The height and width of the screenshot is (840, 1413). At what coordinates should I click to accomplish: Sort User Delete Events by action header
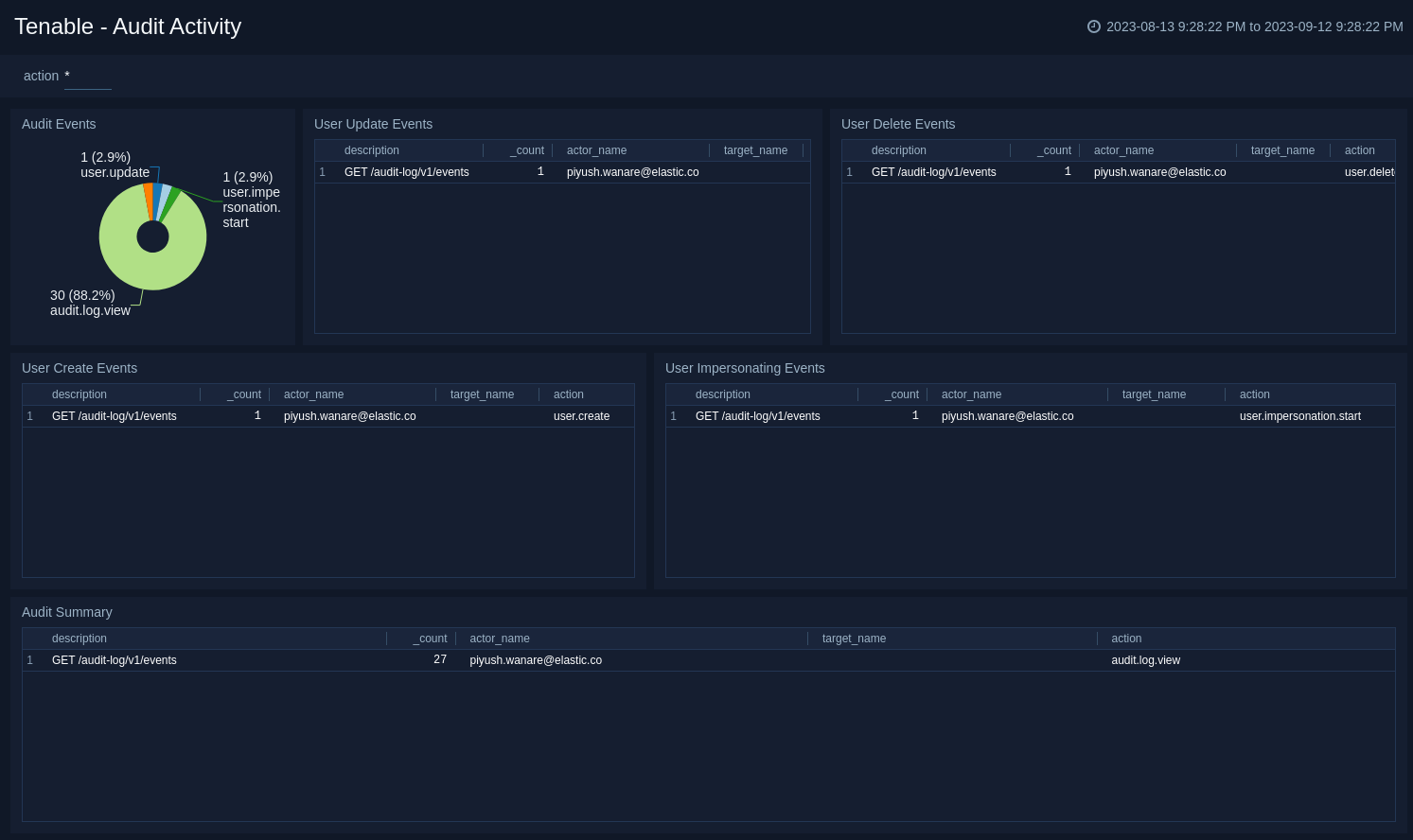tap(1360, 150)
